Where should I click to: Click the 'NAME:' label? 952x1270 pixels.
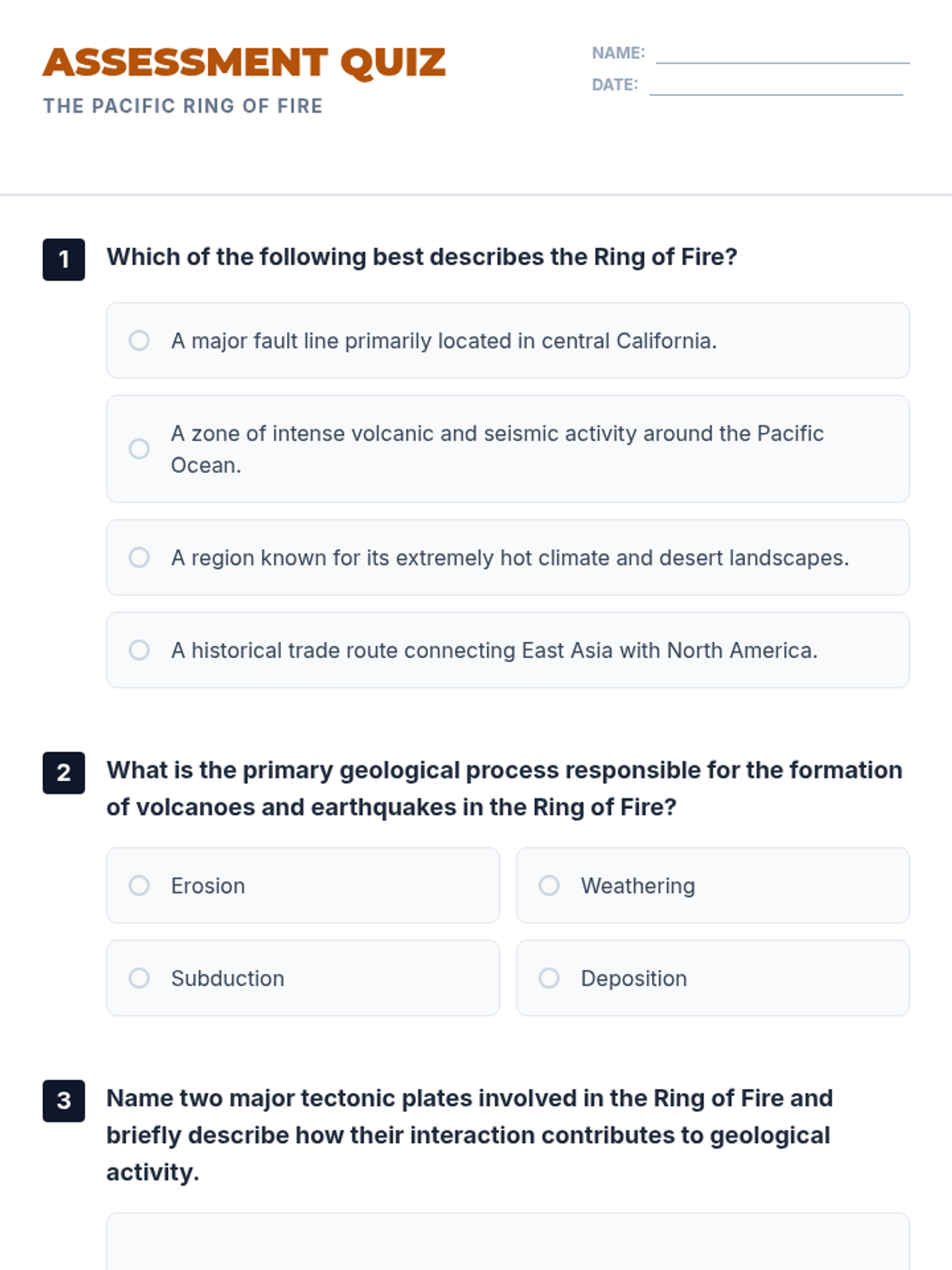pos(618,53)
